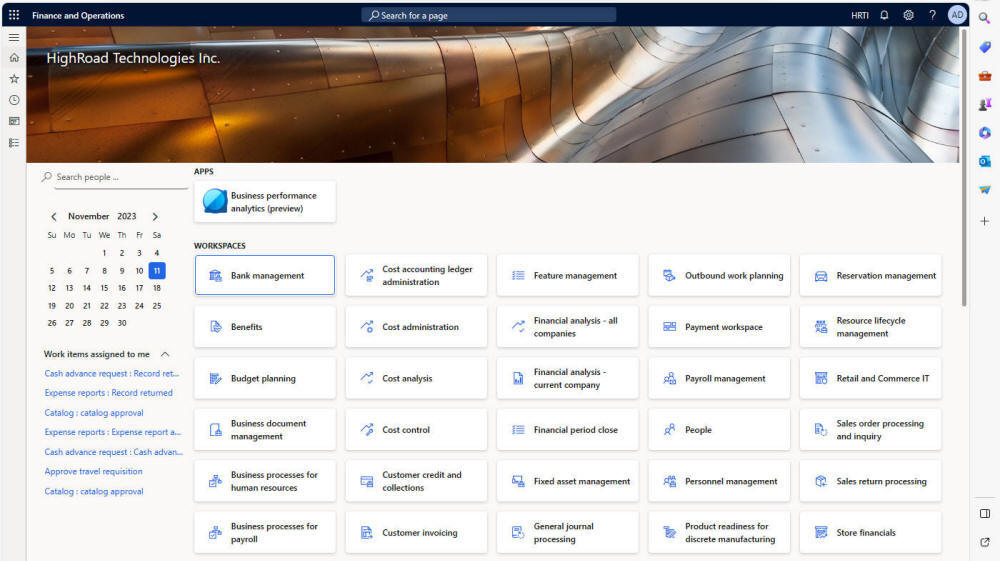
Task: Open Cash advance request: Record returned link
Action: click(112, 374)
